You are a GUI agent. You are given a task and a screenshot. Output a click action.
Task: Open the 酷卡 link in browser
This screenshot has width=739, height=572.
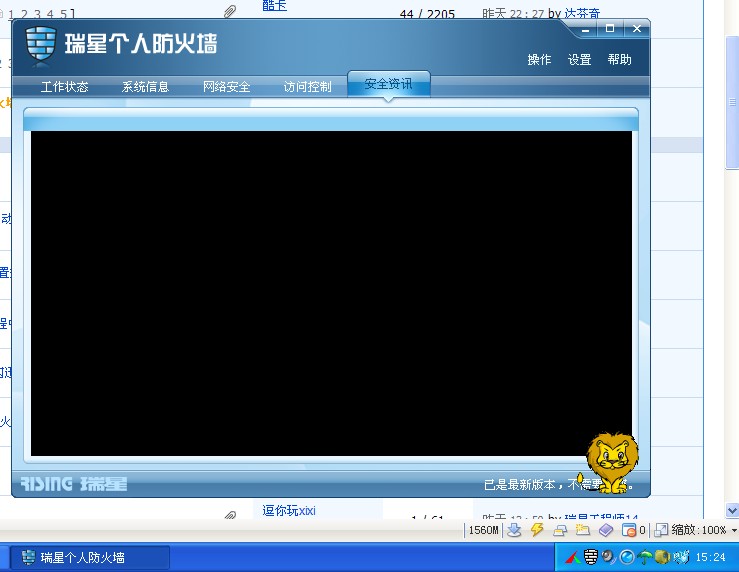[274, 6]
